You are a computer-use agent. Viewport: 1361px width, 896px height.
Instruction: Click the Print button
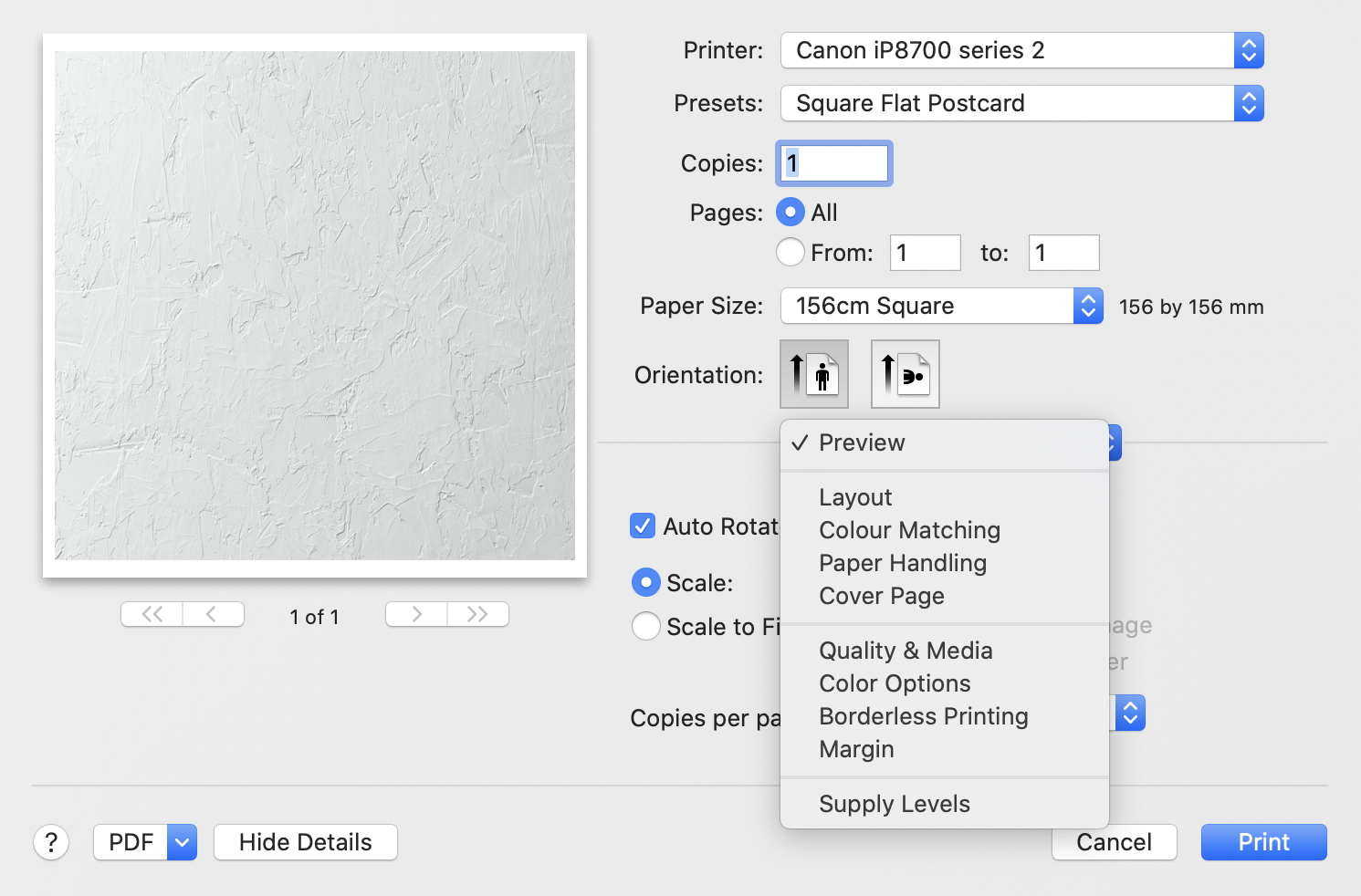point(1263,842)
